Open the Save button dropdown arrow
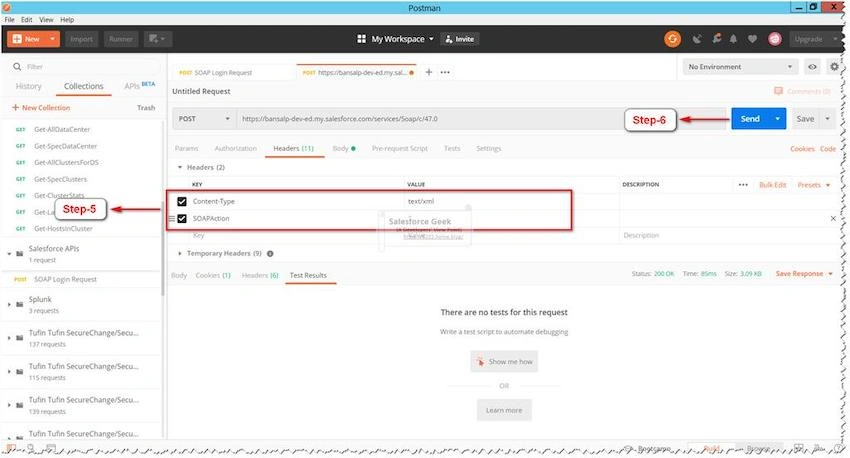Screen dimensions: 850x458 pos(827,119)
